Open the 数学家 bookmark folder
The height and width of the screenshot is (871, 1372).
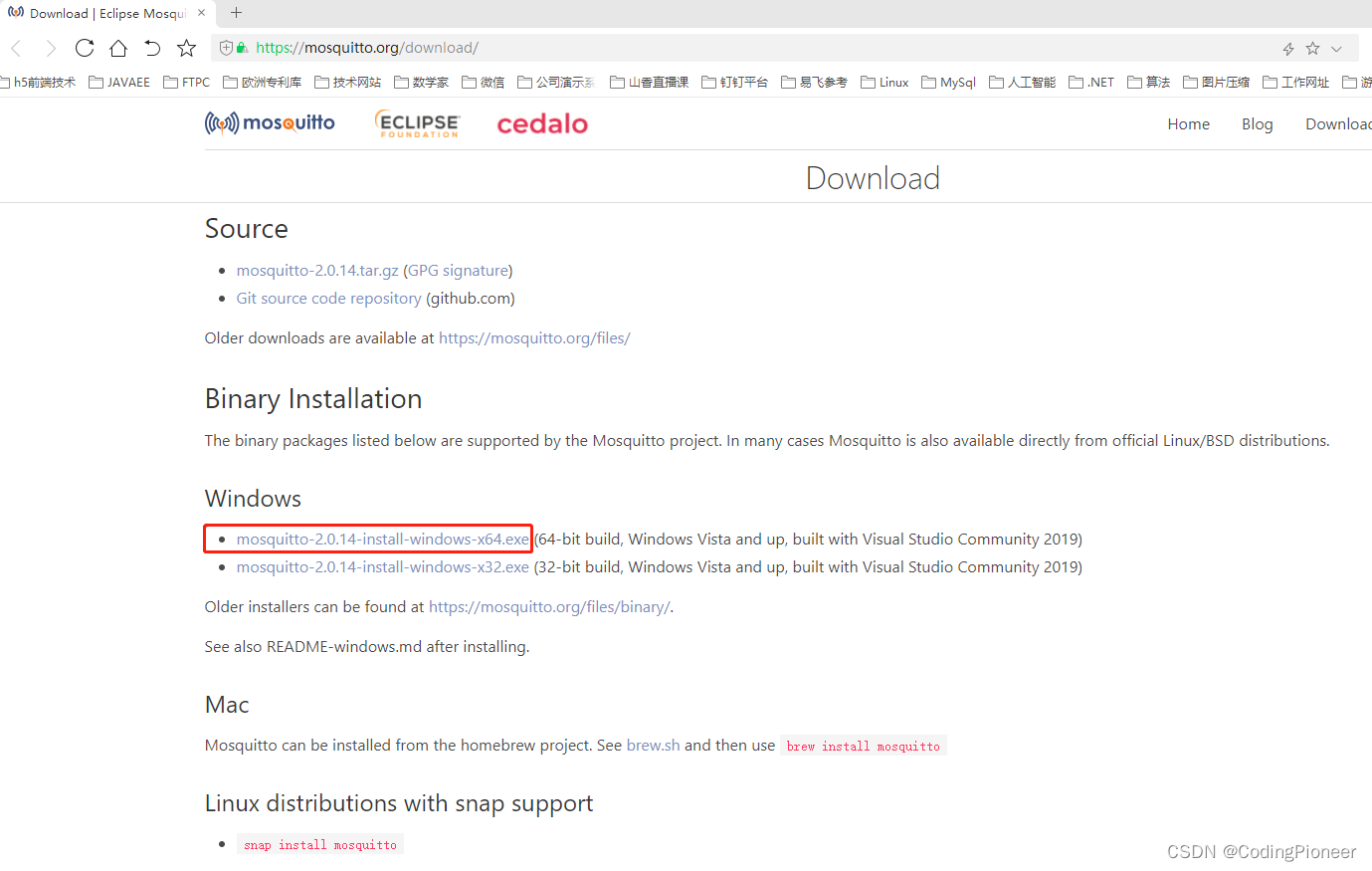point(421,83)
